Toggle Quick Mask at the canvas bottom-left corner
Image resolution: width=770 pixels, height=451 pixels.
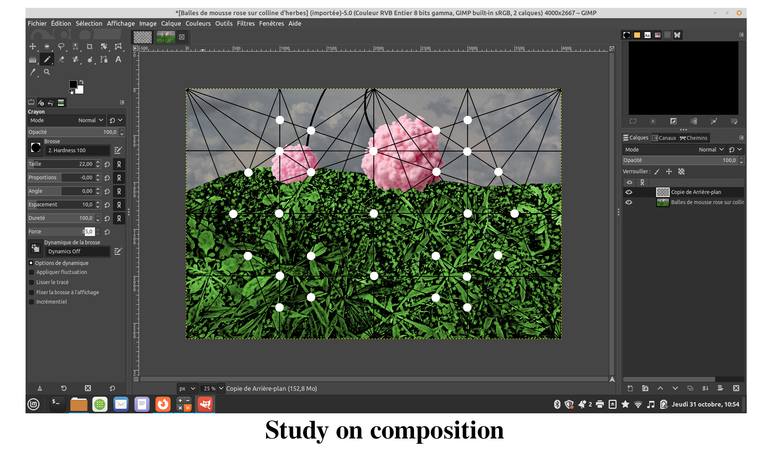(x=136, y=379)
